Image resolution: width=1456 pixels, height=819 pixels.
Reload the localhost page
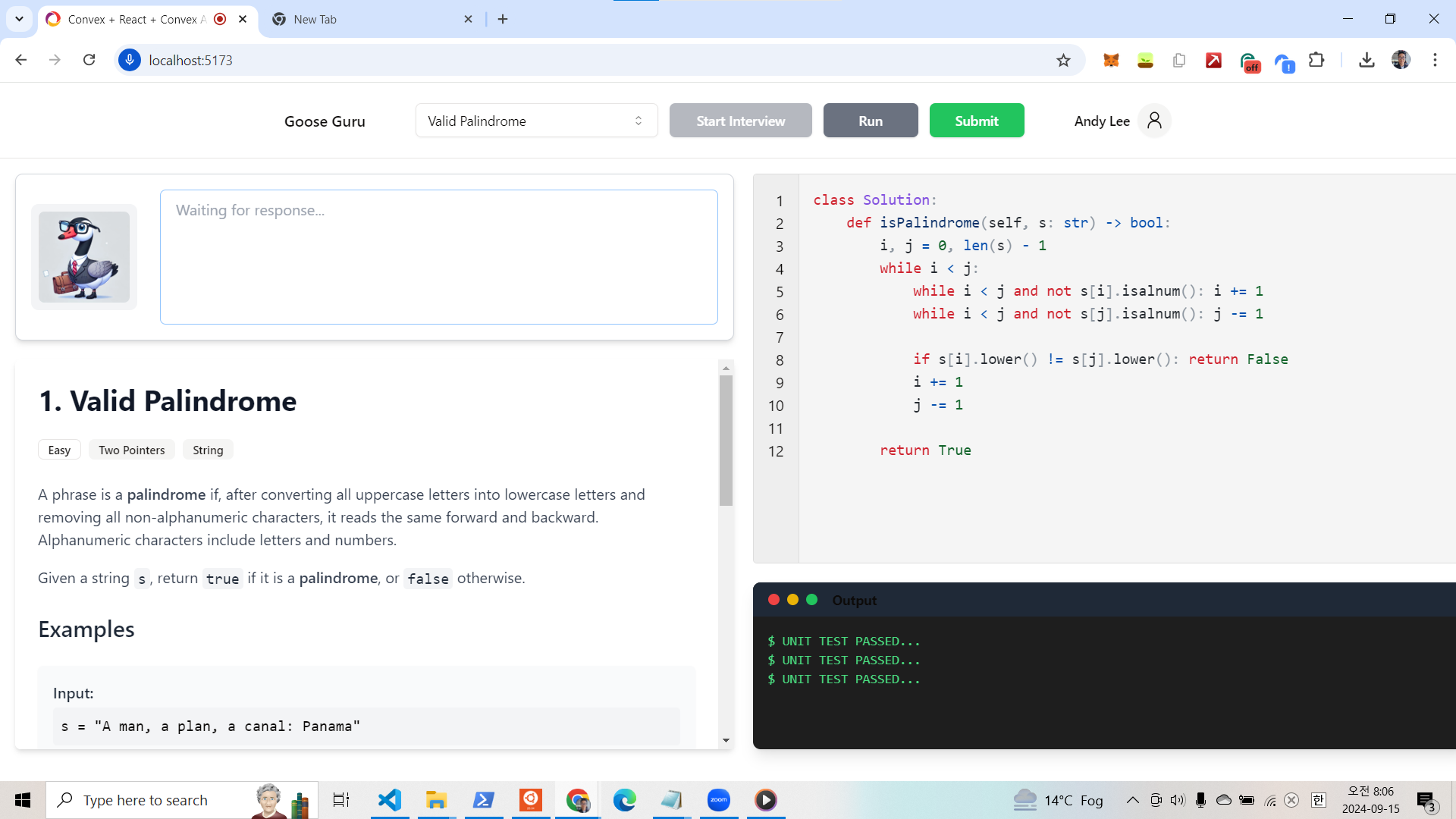click(89, 60)
